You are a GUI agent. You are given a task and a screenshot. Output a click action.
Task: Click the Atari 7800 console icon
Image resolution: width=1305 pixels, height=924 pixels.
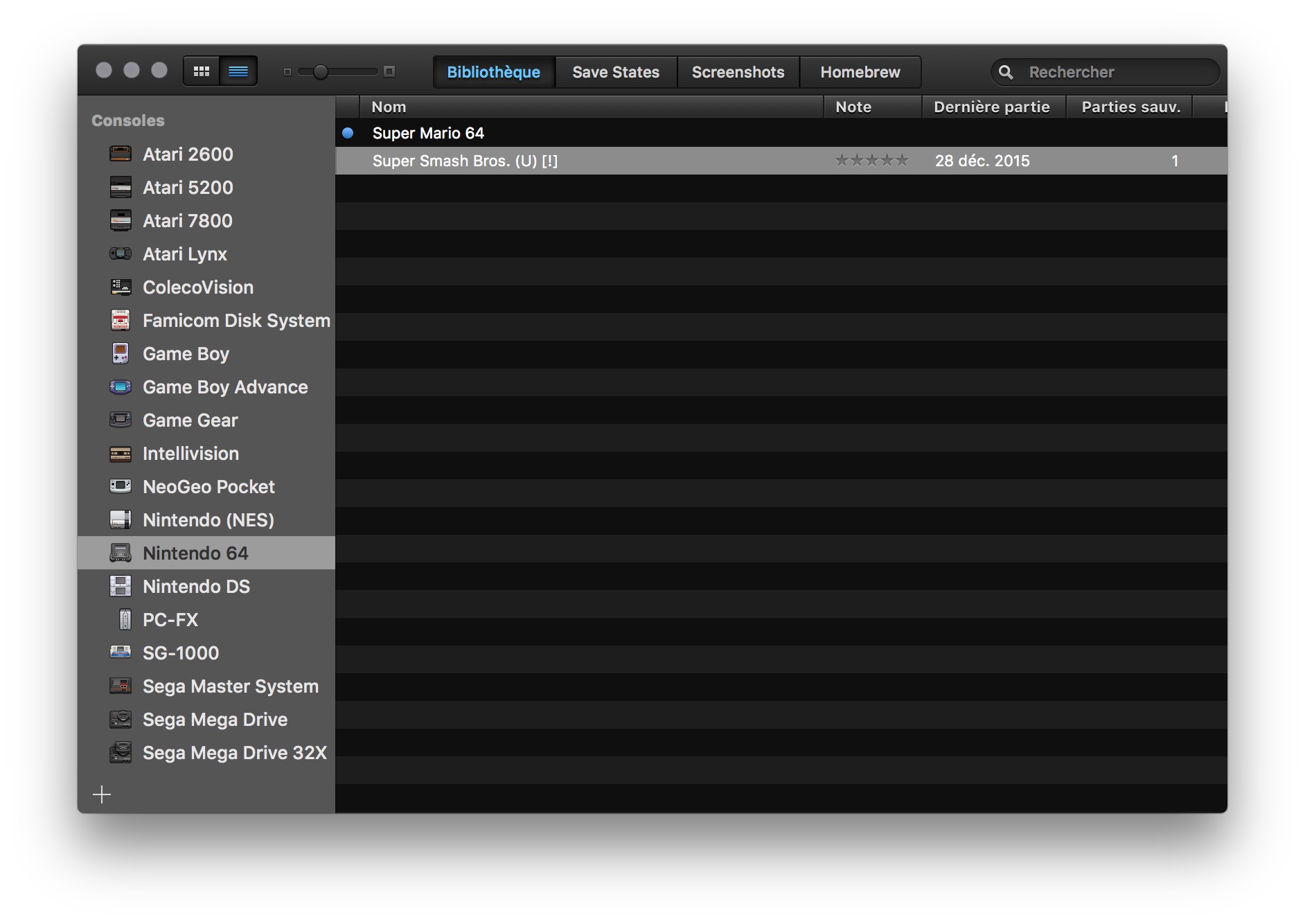121,220
